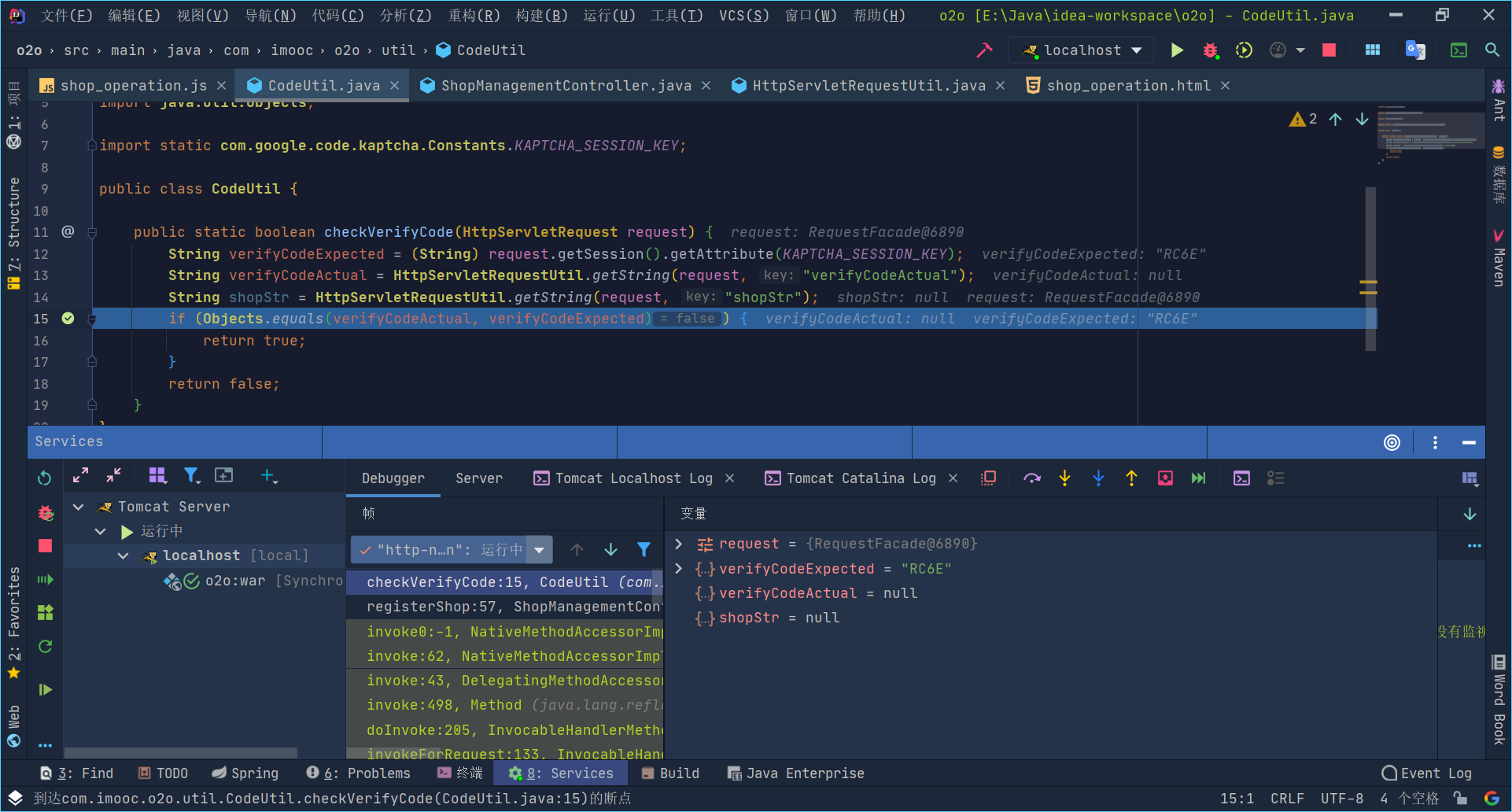Open the Tomcat Catalina Log tab
Viewport: 1512px width, 812px height.
[861, 478]
